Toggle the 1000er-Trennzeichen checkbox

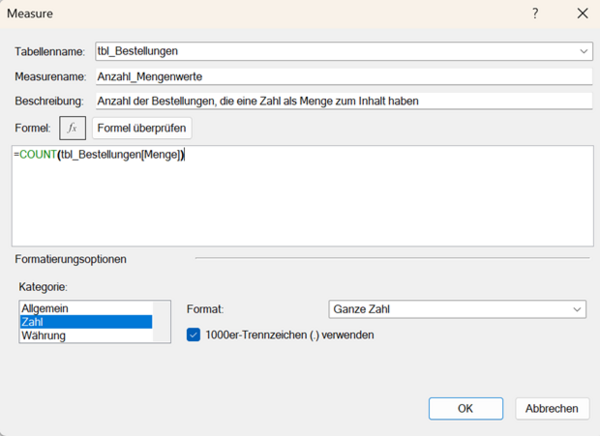coord(195,335)
